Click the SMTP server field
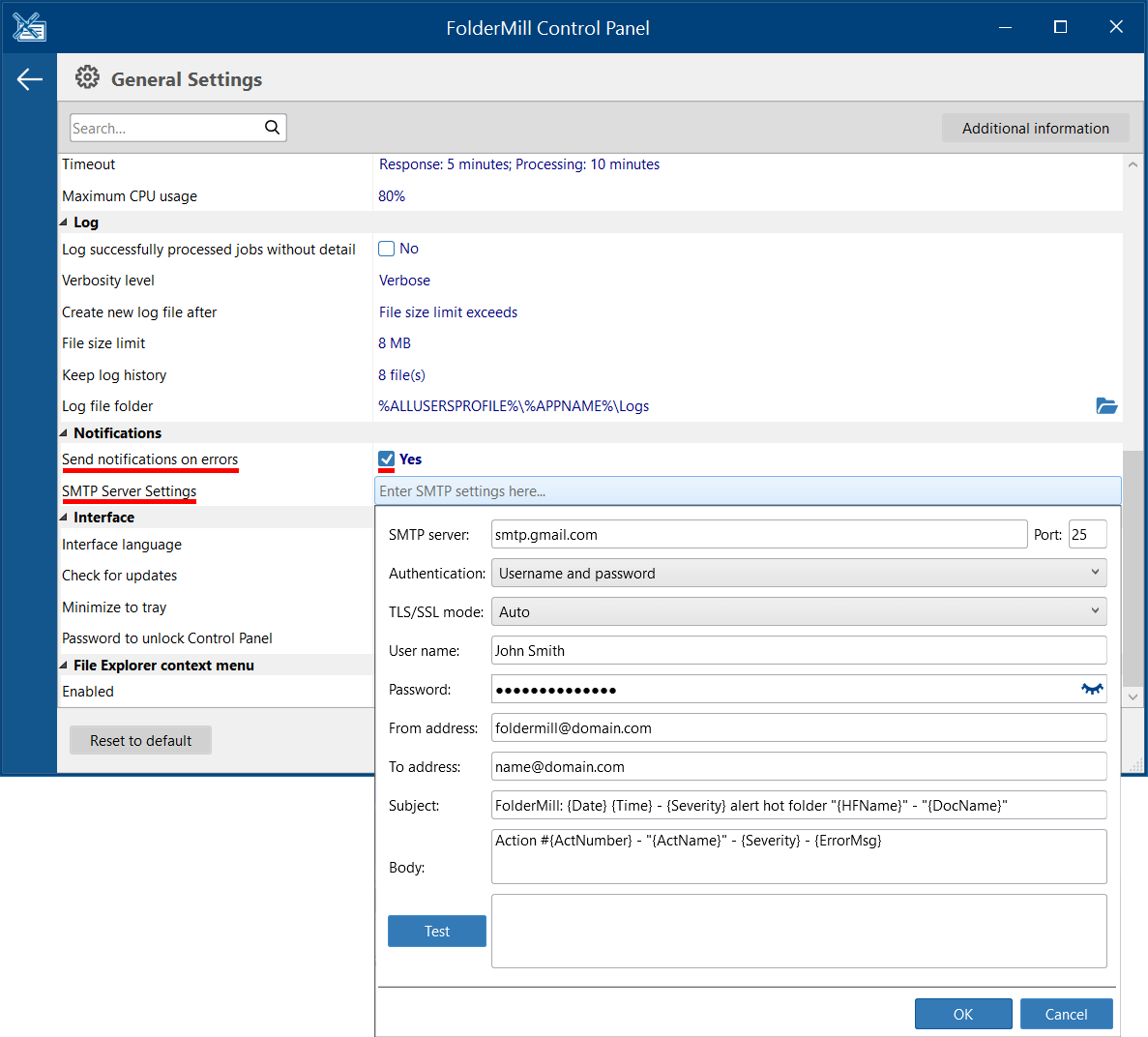This screenshot has width=1148, height=1037. point(759,535)
